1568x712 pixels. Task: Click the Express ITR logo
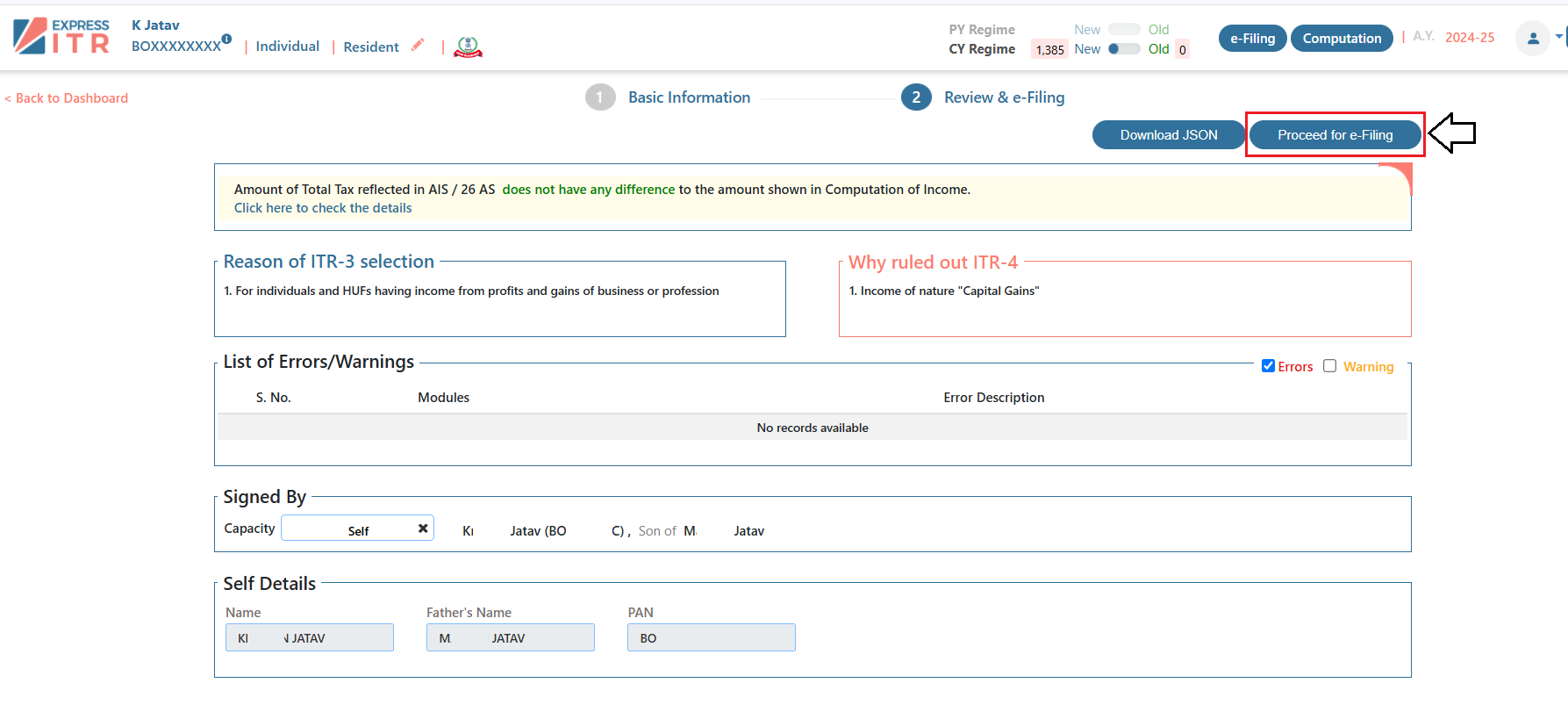tap(61, 36)
